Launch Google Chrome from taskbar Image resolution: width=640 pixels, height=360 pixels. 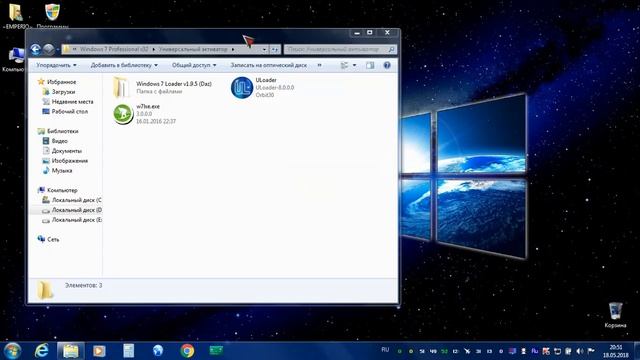pos(187,351)
